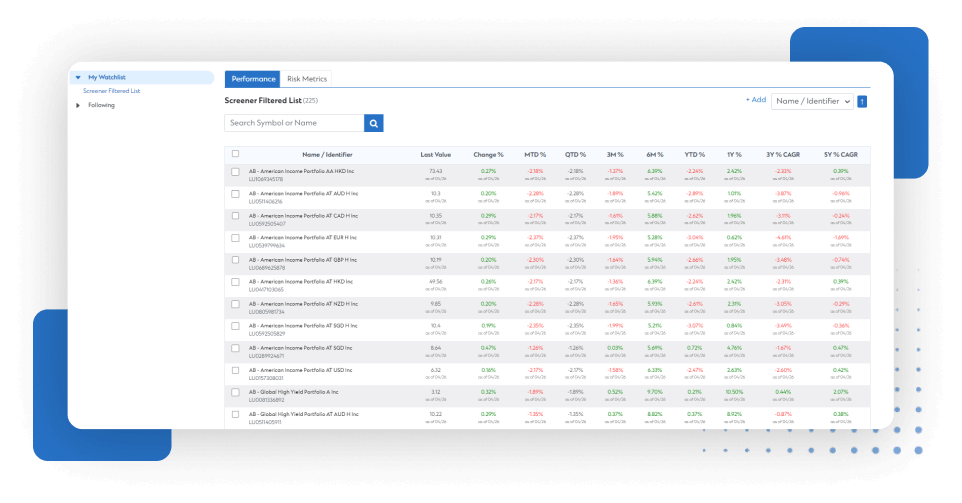The width and height of the screenshot is (962, 503).
Task: Select My Watchlist label in sidebar
Action: [107, 77]
